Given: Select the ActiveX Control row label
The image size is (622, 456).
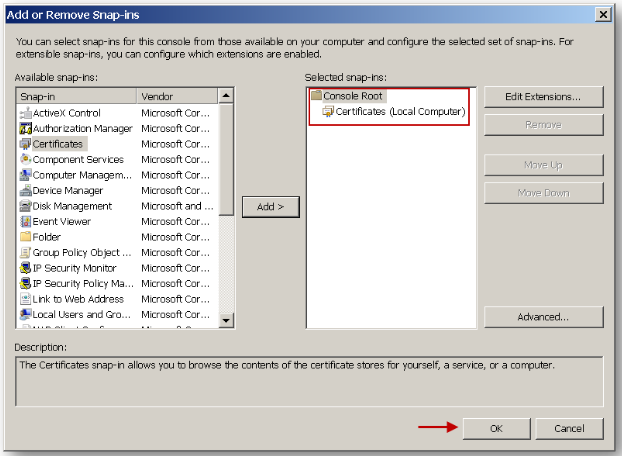Looking at the screenshot, I should 67,113.
